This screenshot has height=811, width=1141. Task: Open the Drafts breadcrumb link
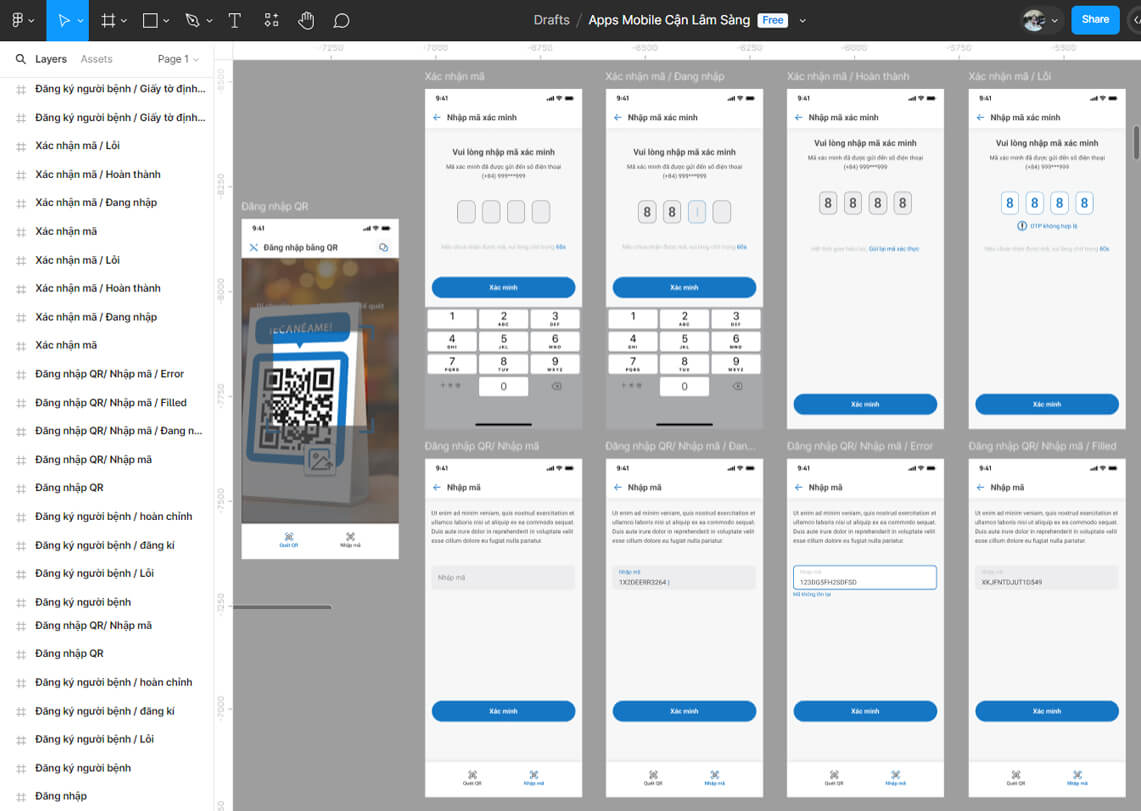tap(551, 20)
